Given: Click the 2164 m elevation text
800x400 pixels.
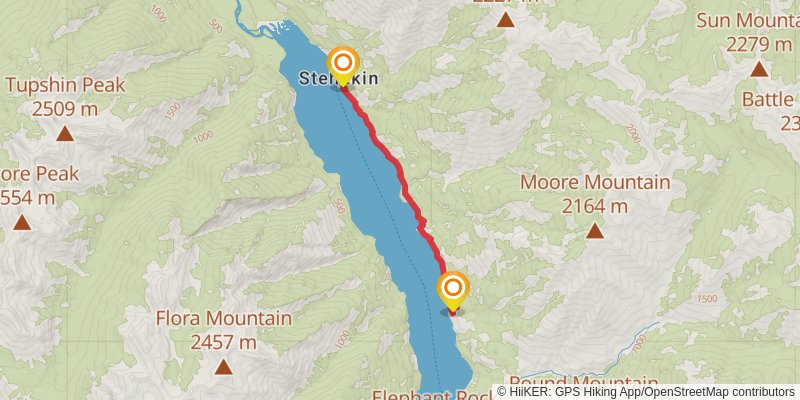Looking at the screenshot, I should (x=595, y=207).
